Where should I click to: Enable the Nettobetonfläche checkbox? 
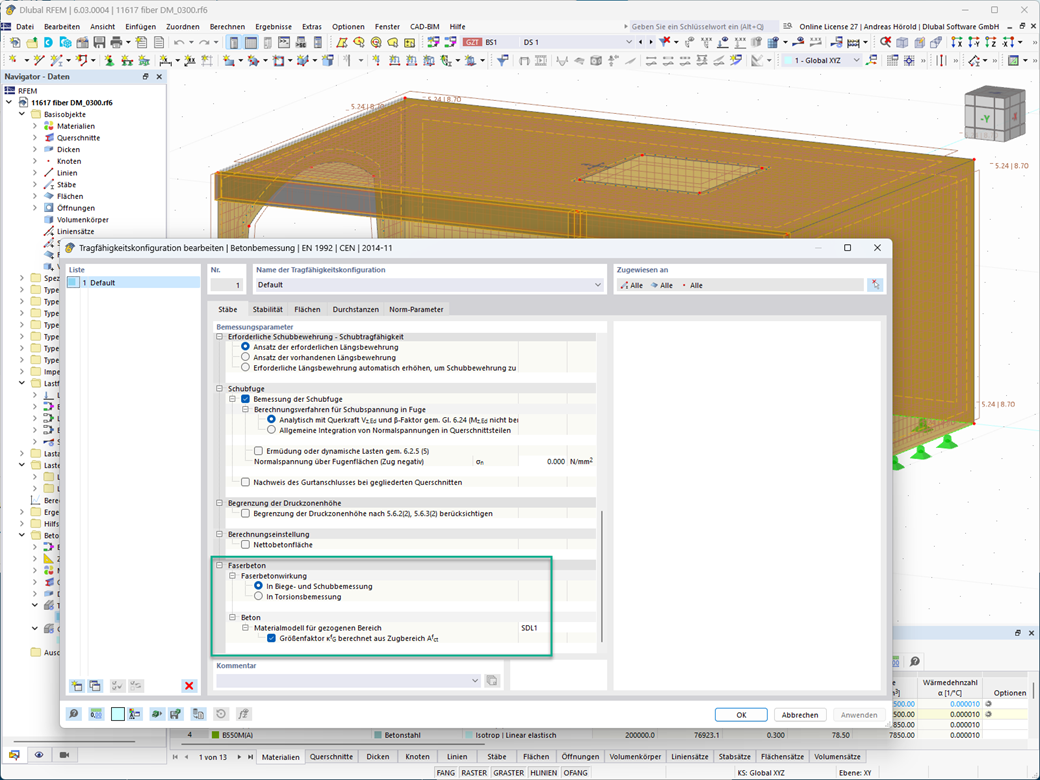245,545
